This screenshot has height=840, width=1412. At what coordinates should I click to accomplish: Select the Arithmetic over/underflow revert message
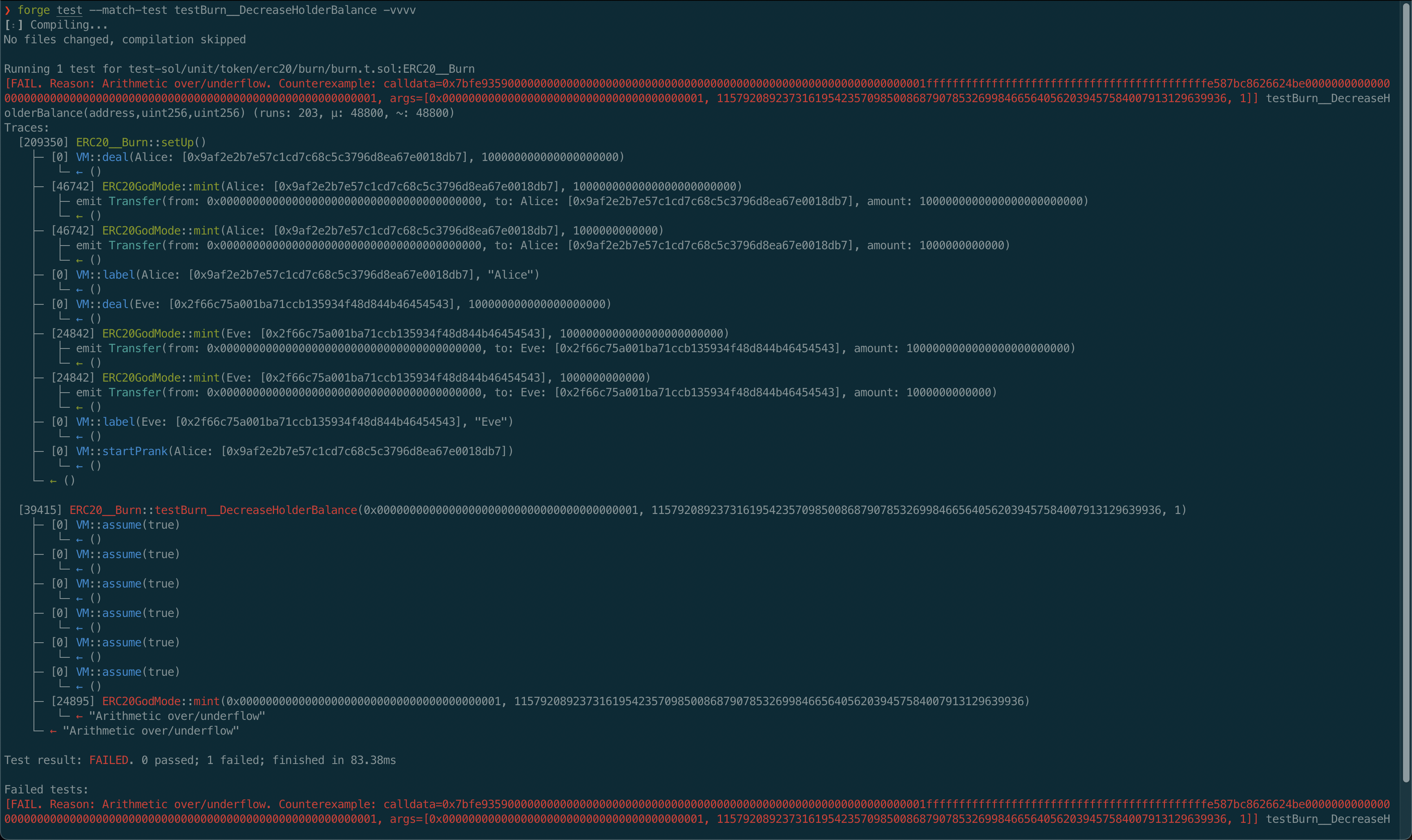point(175,715)
